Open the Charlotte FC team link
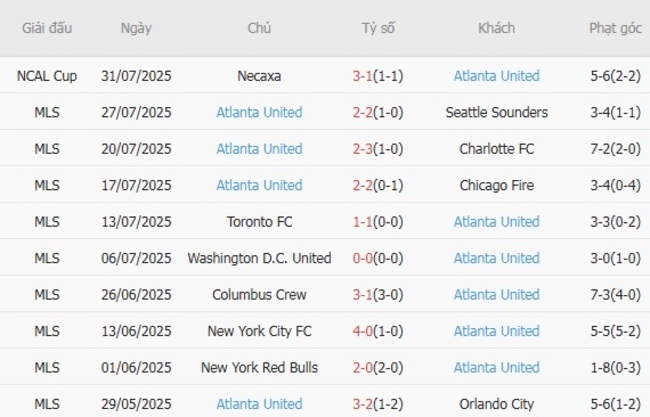Image resolution: width=650 pixels, height=417 pixels. coord(496,149)
